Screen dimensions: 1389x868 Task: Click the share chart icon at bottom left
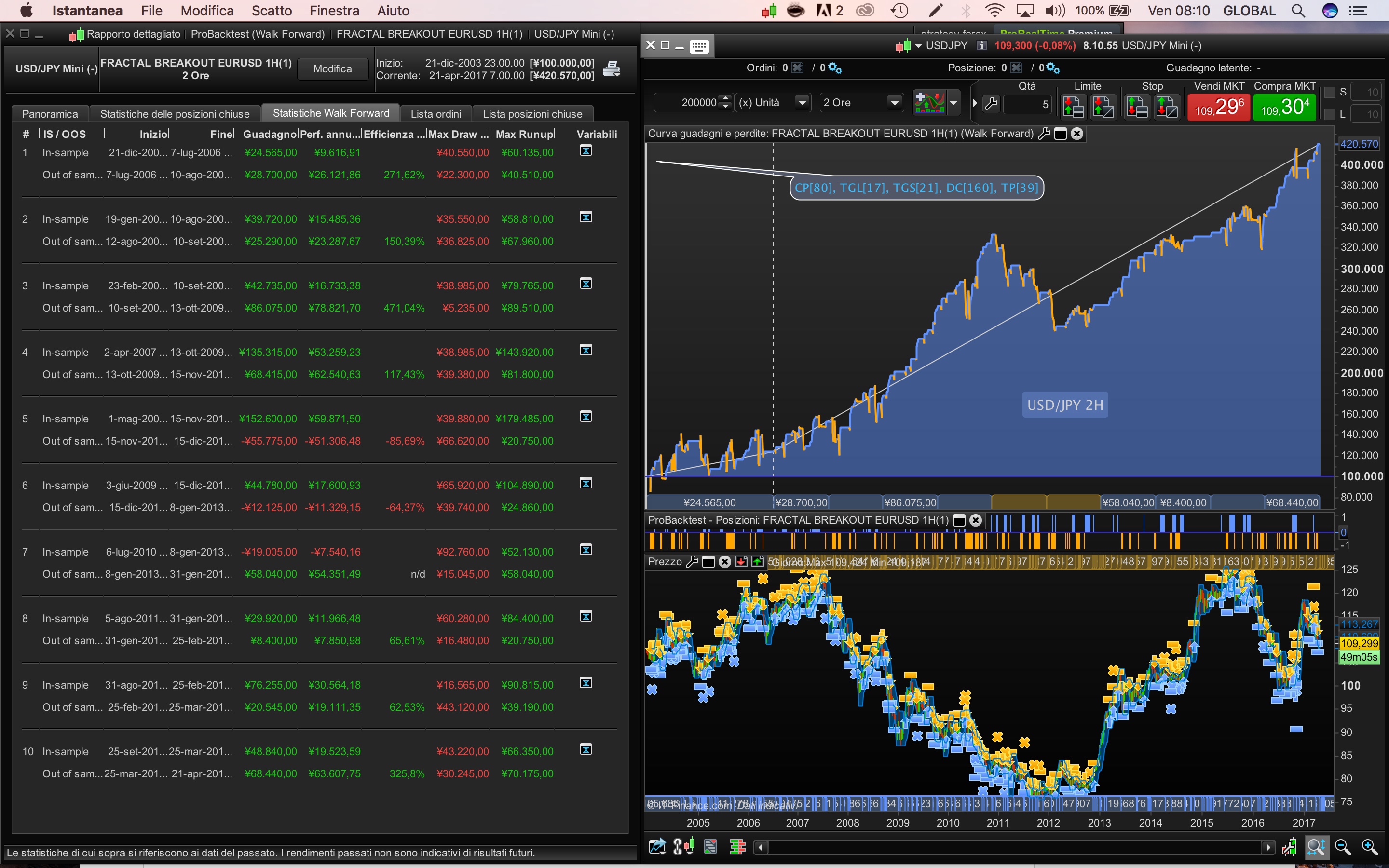click(x=656, y=847)
